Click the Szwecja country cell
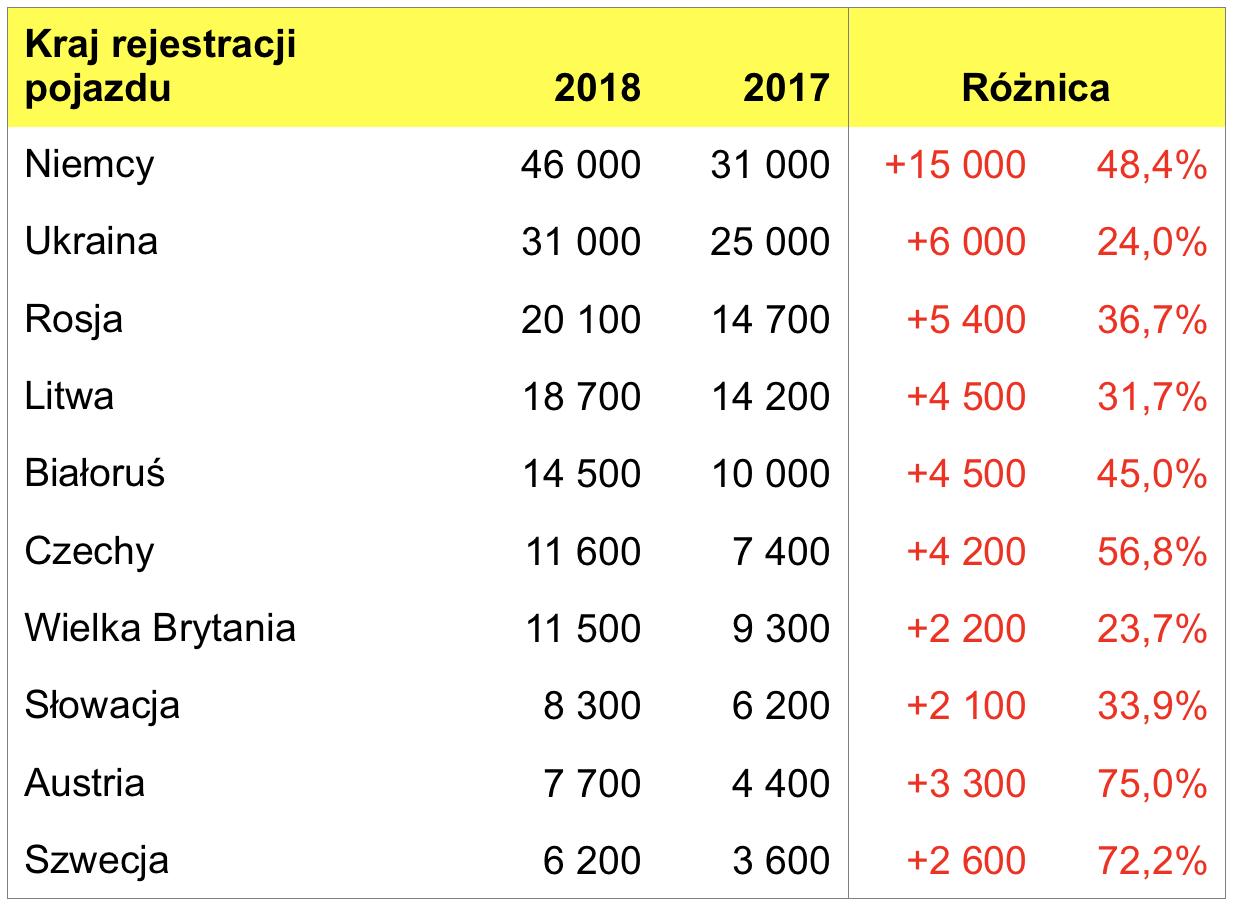The image size is (1236, 910). [x=97, y=860]
